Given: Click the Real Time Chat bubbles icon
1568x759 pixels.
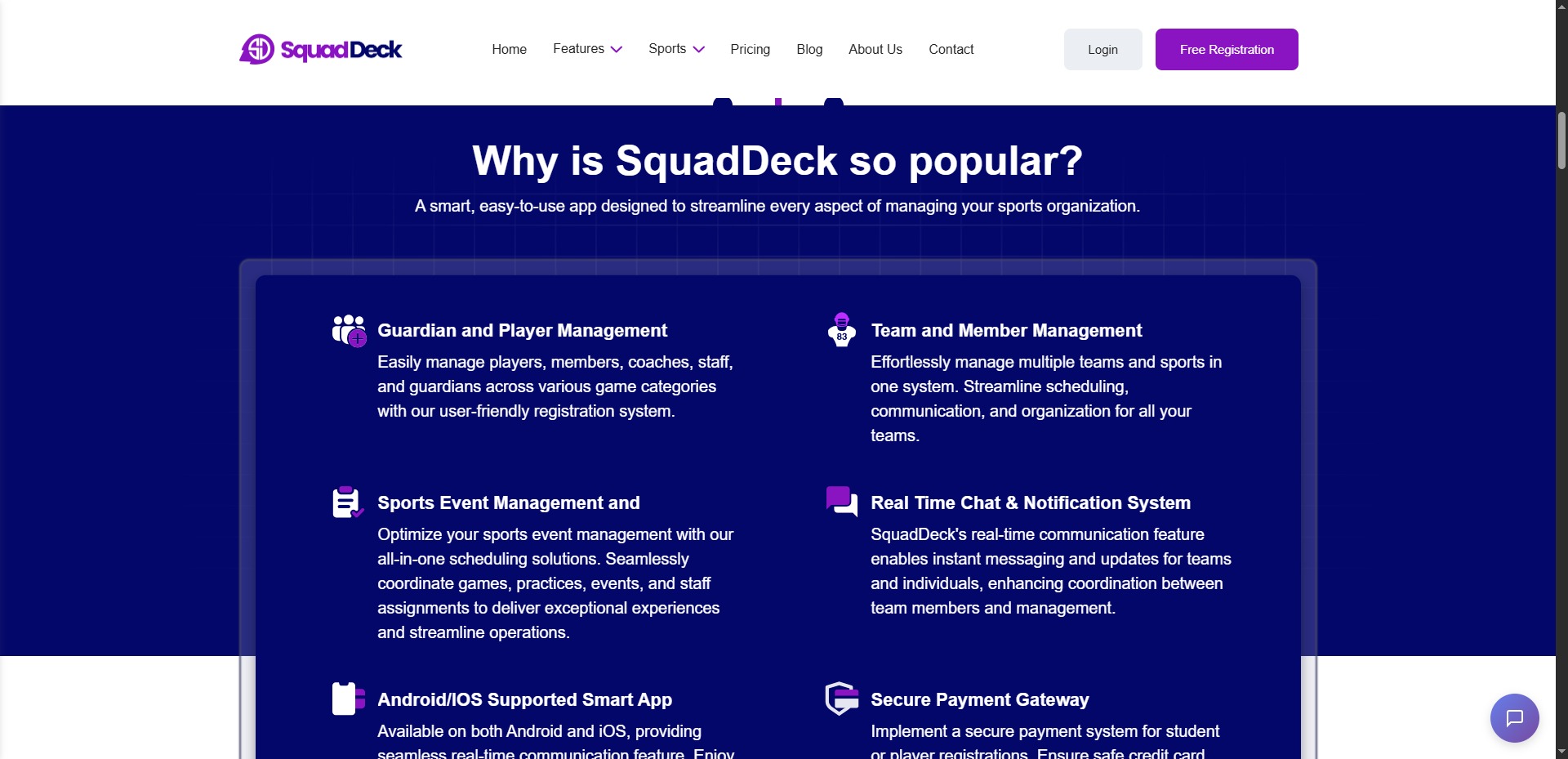Looking at the screenshot, I should tap(841, 501).
